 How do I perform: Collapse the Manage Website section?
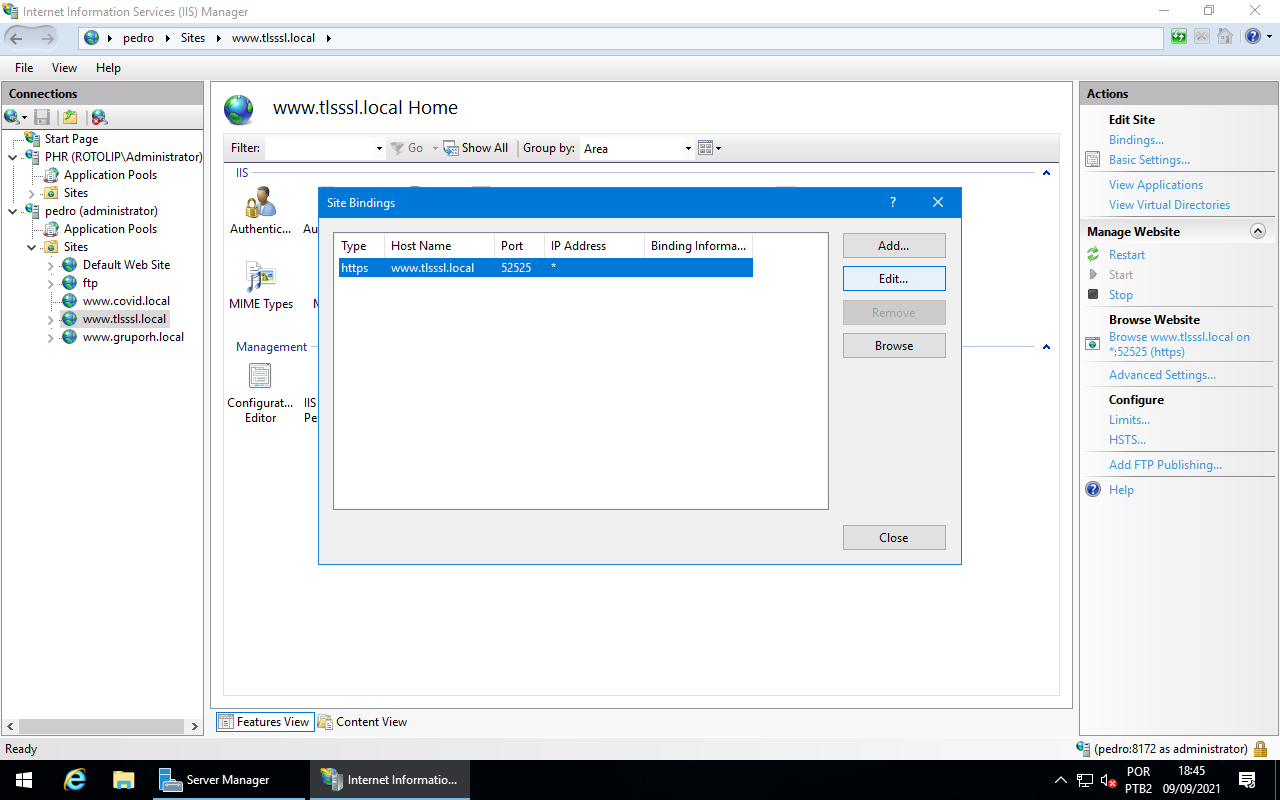click(1258, 231)
